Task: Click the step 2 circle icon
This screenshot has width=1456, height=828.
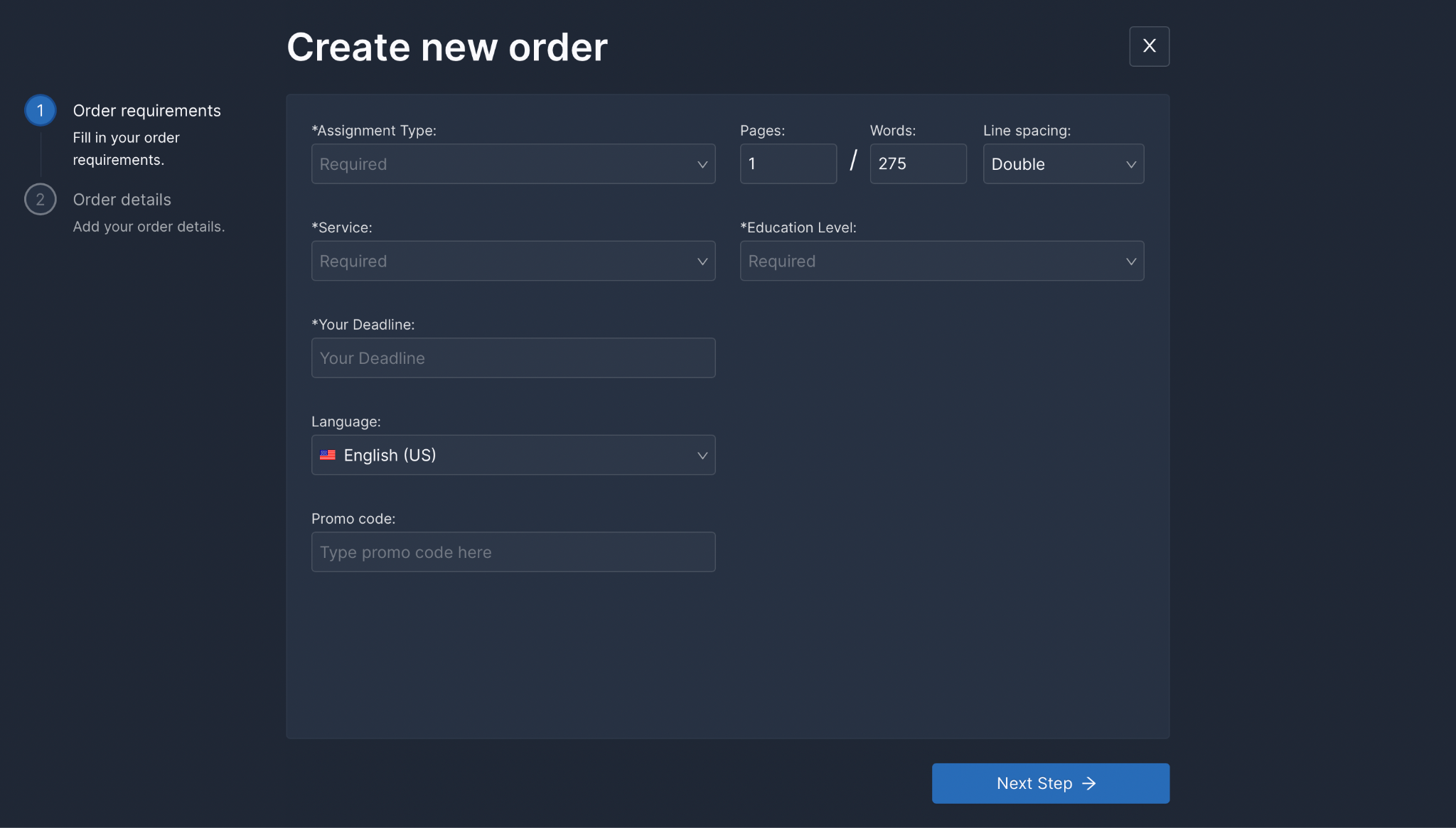Action: pos(41,200)
